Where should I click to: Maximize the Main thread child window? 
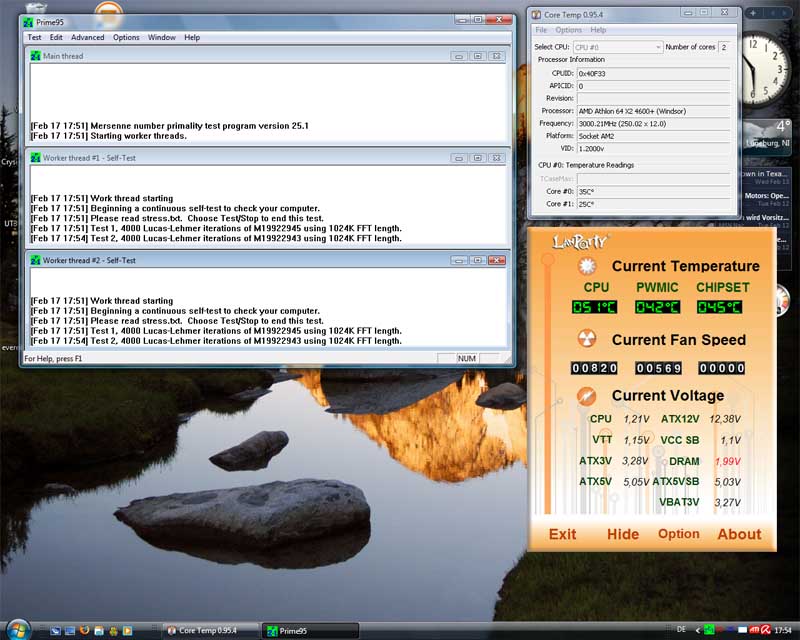pyautogui.click(x=478, y=56)
